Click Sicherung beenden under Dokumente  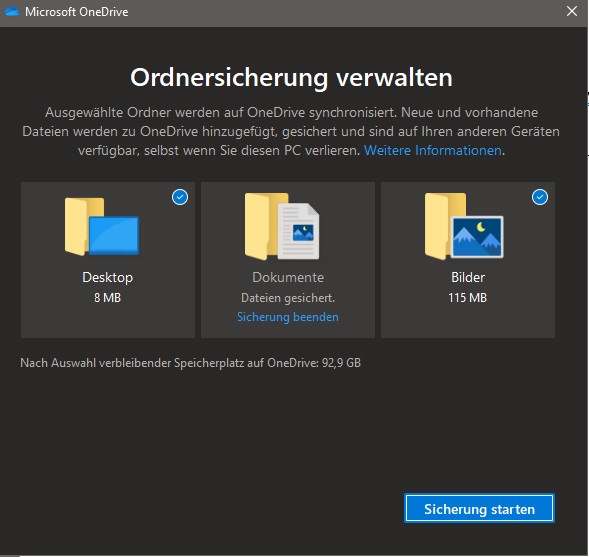point(288,317)
